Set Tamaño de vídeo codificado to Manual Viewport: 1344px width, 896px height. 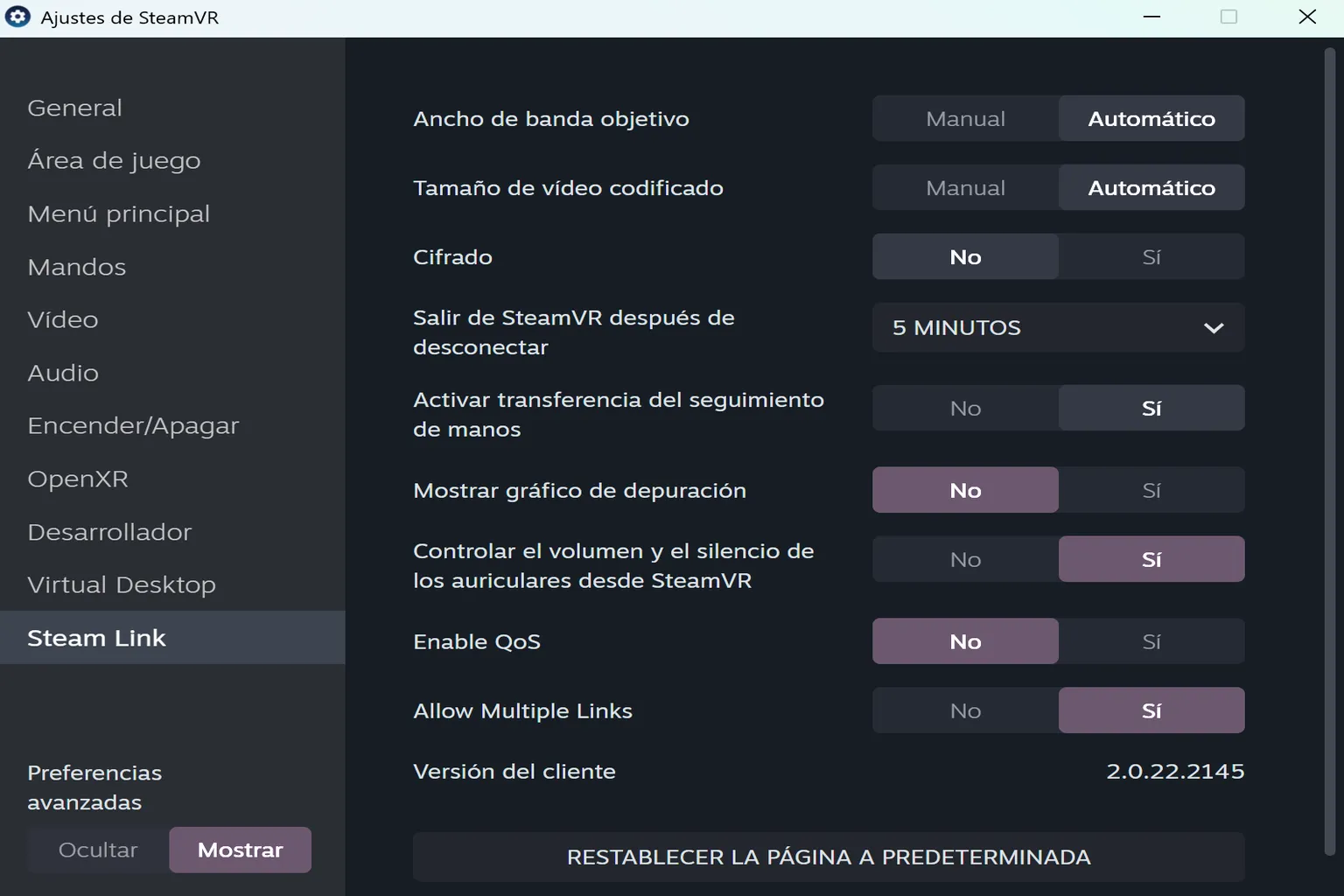click(965, 187)
